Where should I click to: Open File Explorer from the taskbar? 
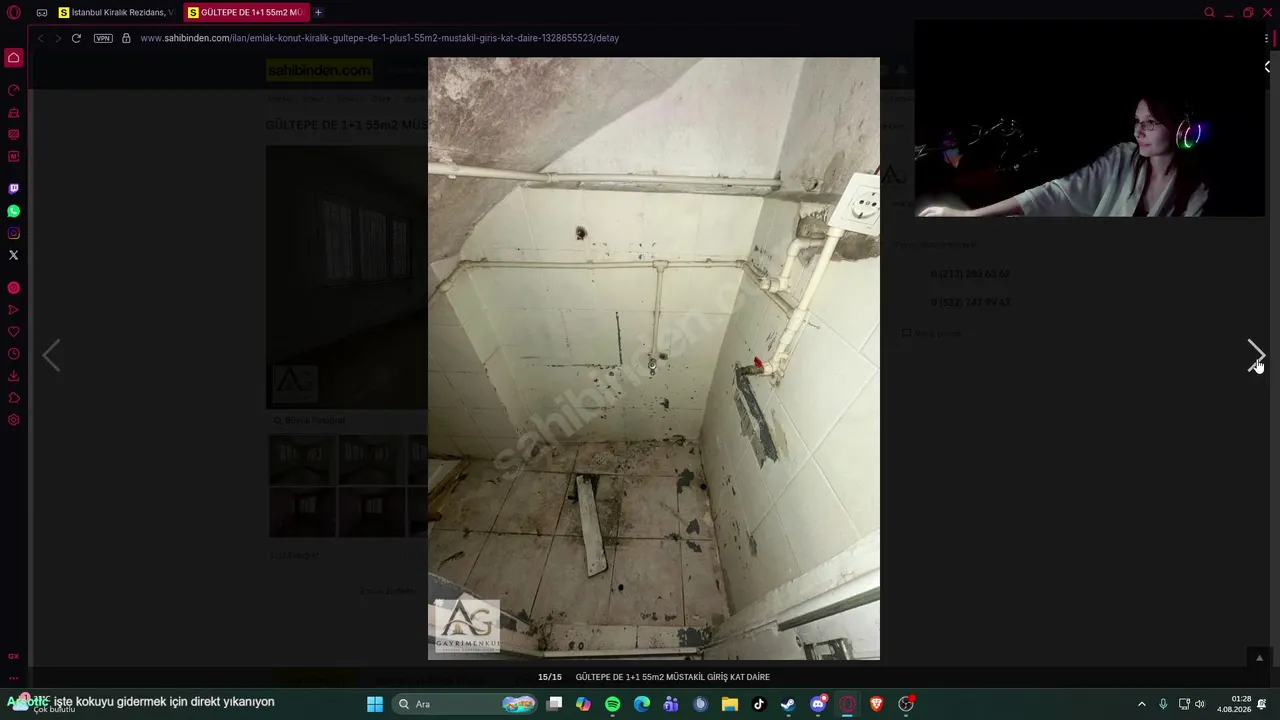[730, 704]
